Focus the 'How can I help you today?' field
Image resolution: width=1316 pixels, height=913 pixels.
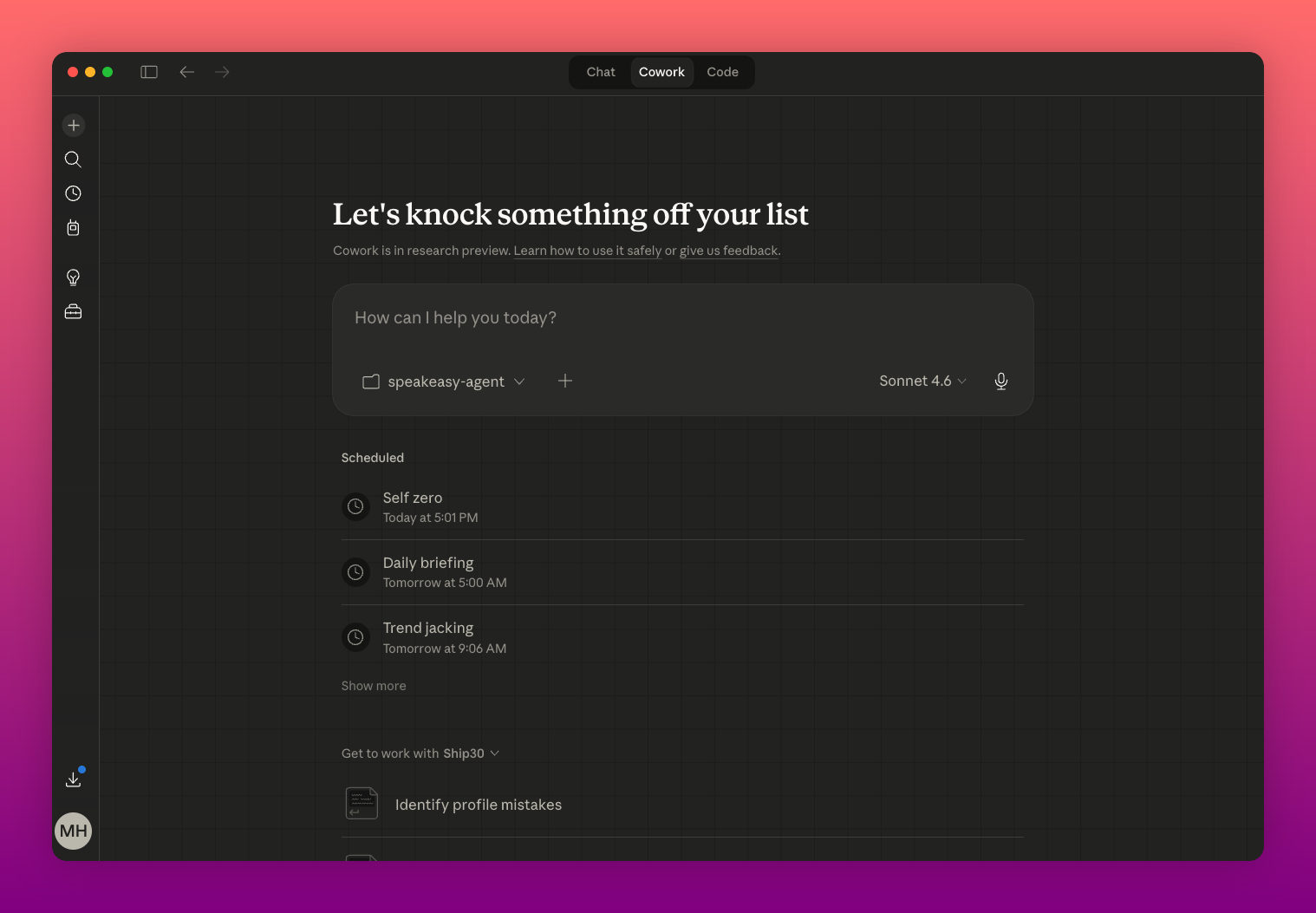click(x=681, y=318)
